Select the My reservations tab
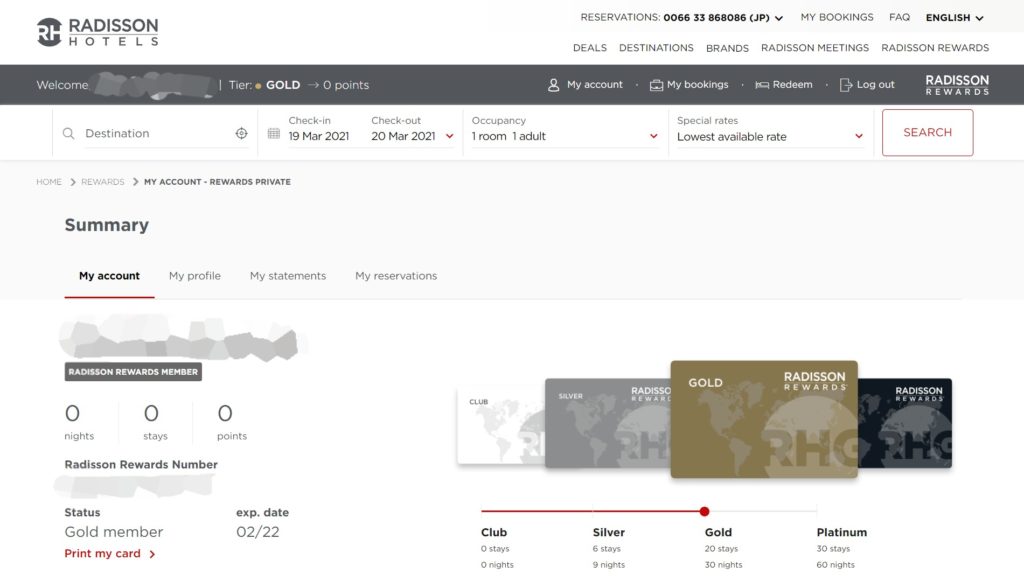1024x581 pixels. (396, 276)
